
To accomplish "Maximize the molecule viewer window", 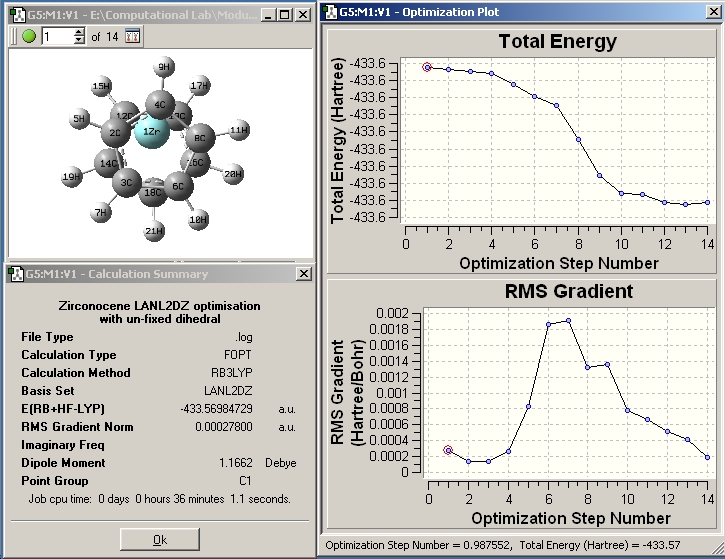I will tap(286, 15).
